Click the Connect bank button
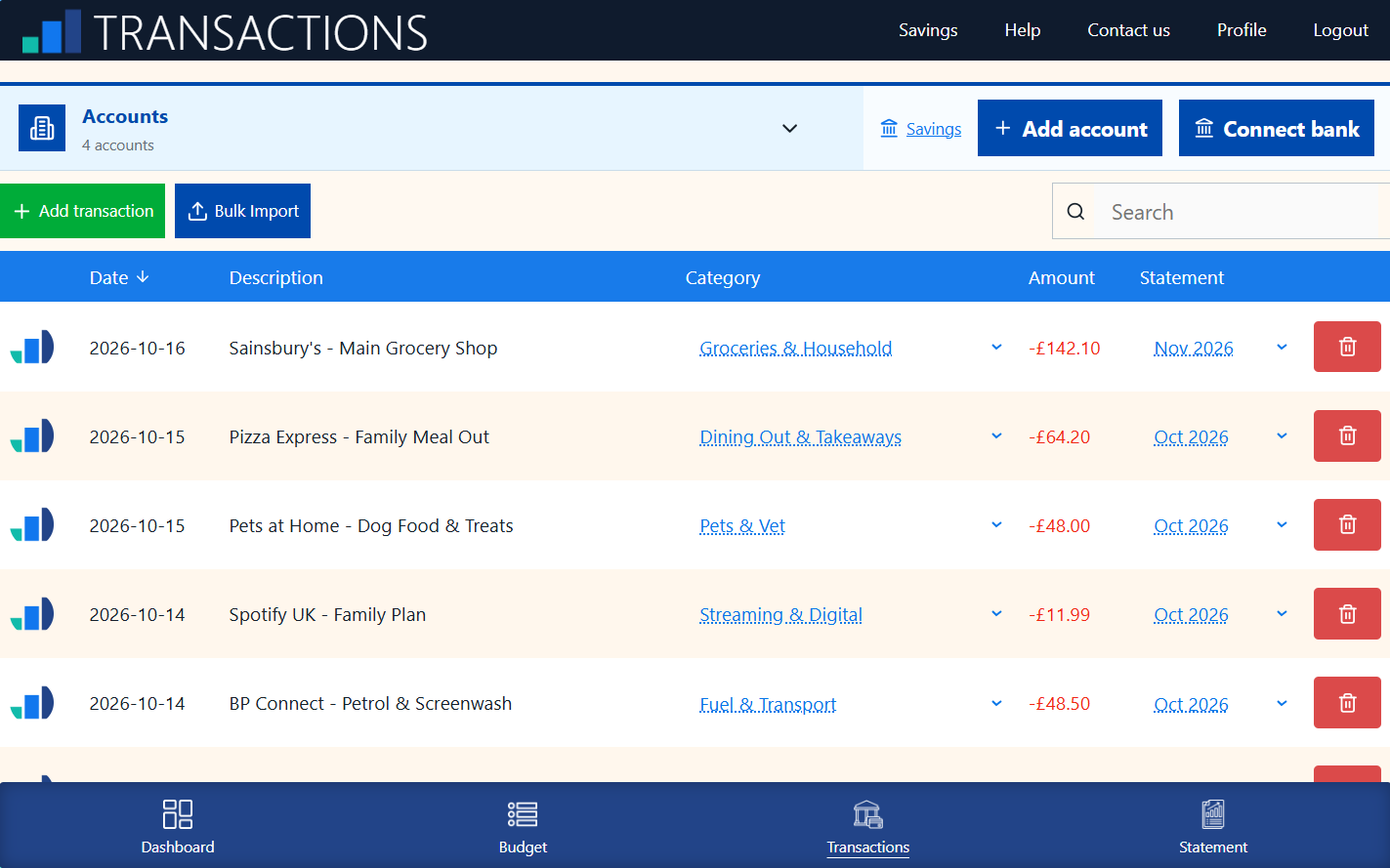 [1277, 128]
